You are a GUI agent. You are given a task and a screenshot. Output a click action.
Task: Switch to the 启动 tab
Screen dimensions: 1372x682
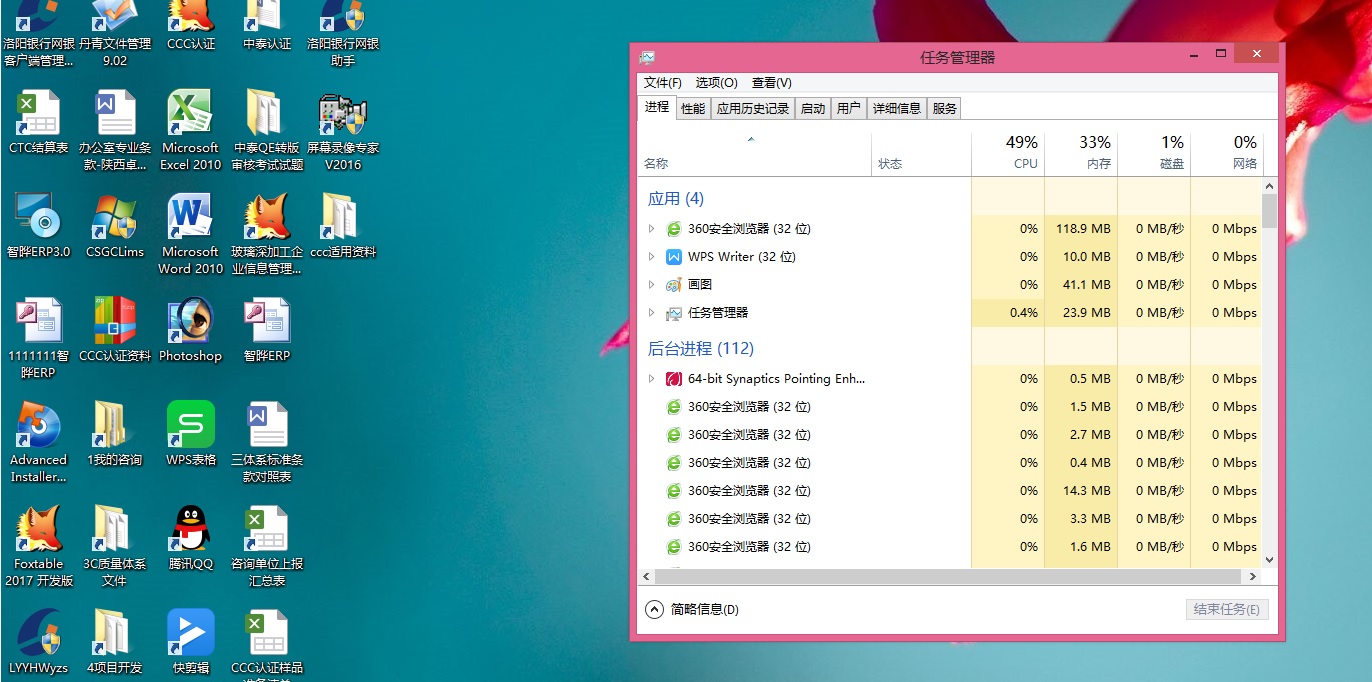(813, 108)
